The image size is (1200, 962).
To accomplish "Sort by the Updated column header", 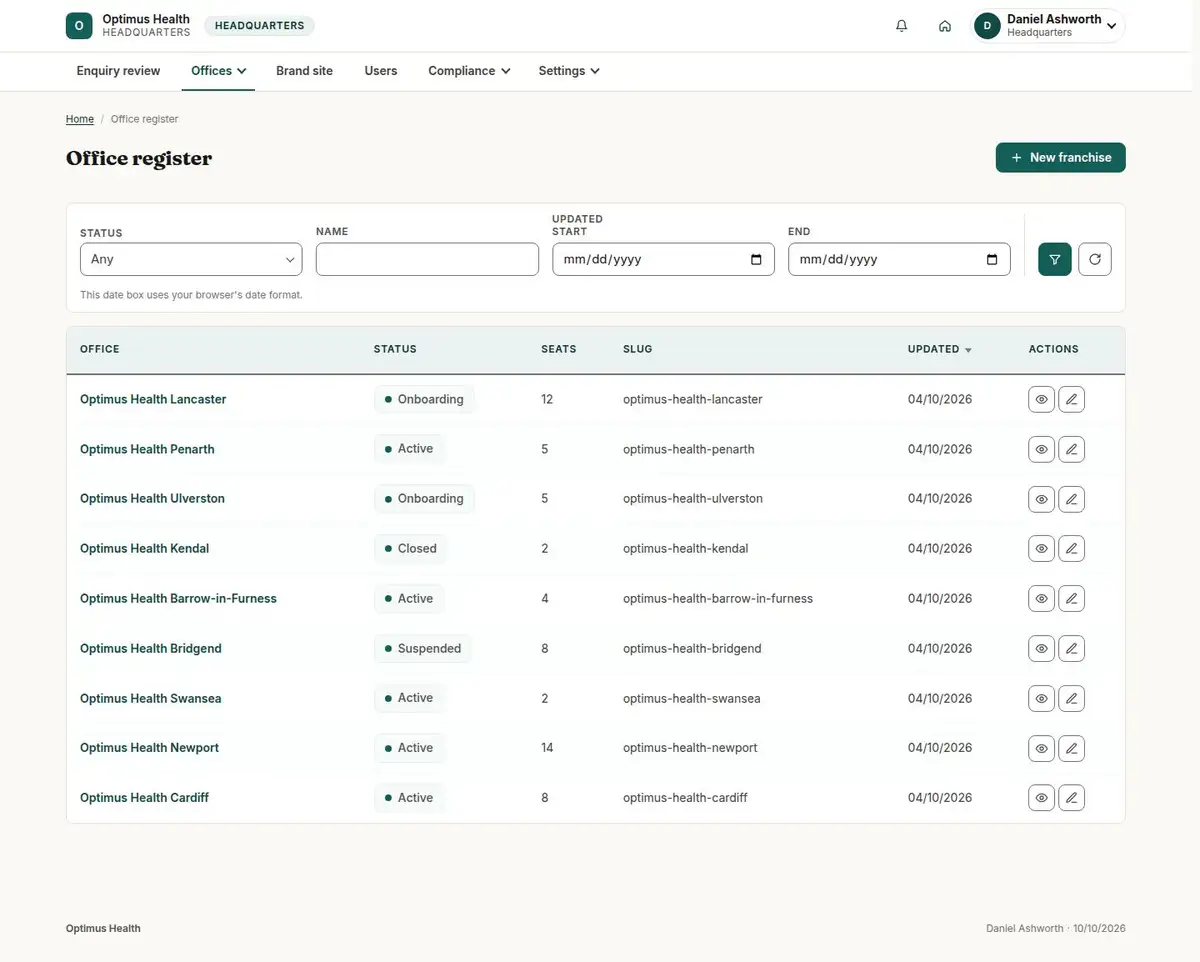I will pyautogui.click(x=939, y=349).
